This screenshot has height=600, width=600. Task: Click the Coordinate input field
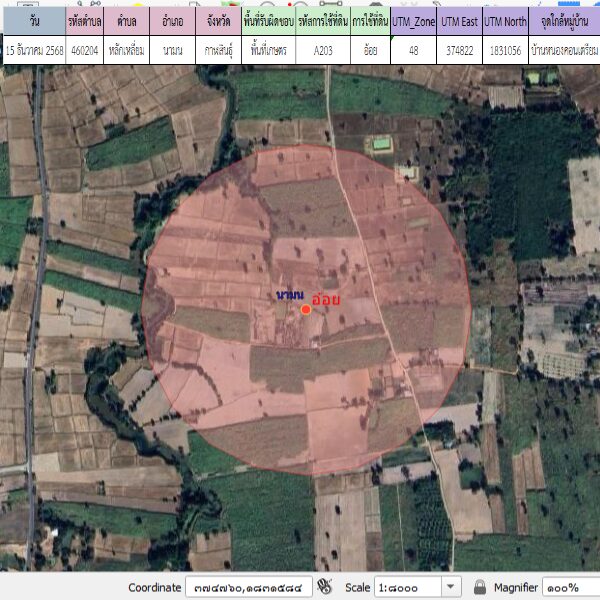click(x=250, y=587)
